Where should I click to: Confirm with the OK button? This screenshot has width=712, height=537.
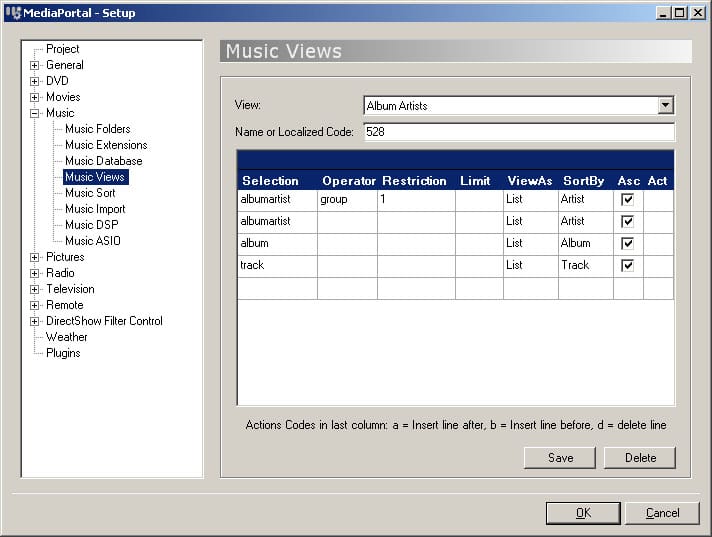tap(583, 513)
